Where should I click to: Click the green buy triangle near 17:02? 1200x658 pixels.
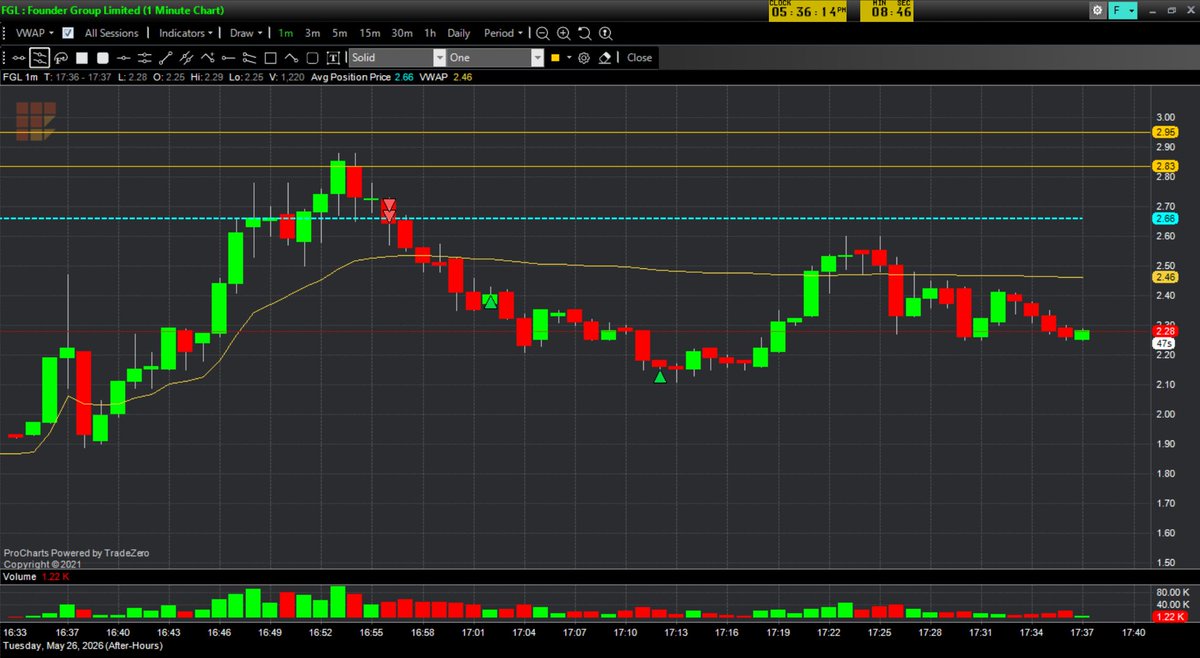coord(490,300)
